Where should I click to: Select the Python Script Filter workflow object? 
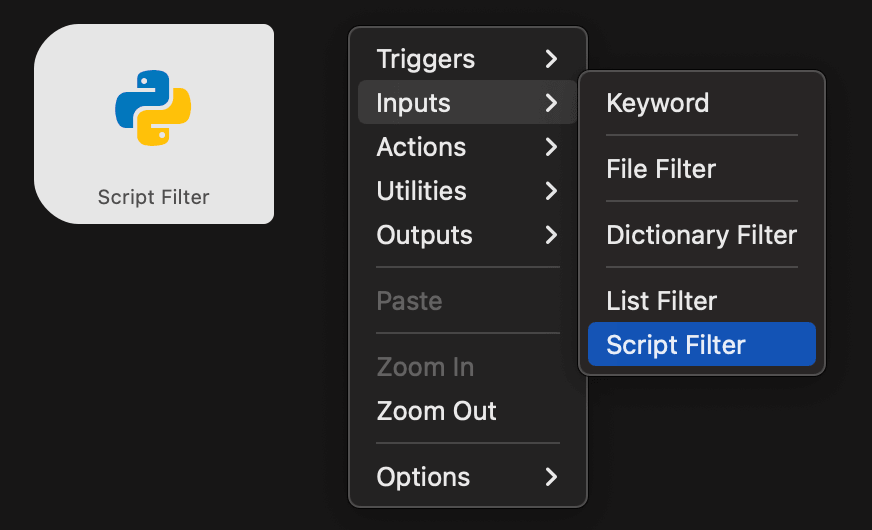[x=153, y=123]
